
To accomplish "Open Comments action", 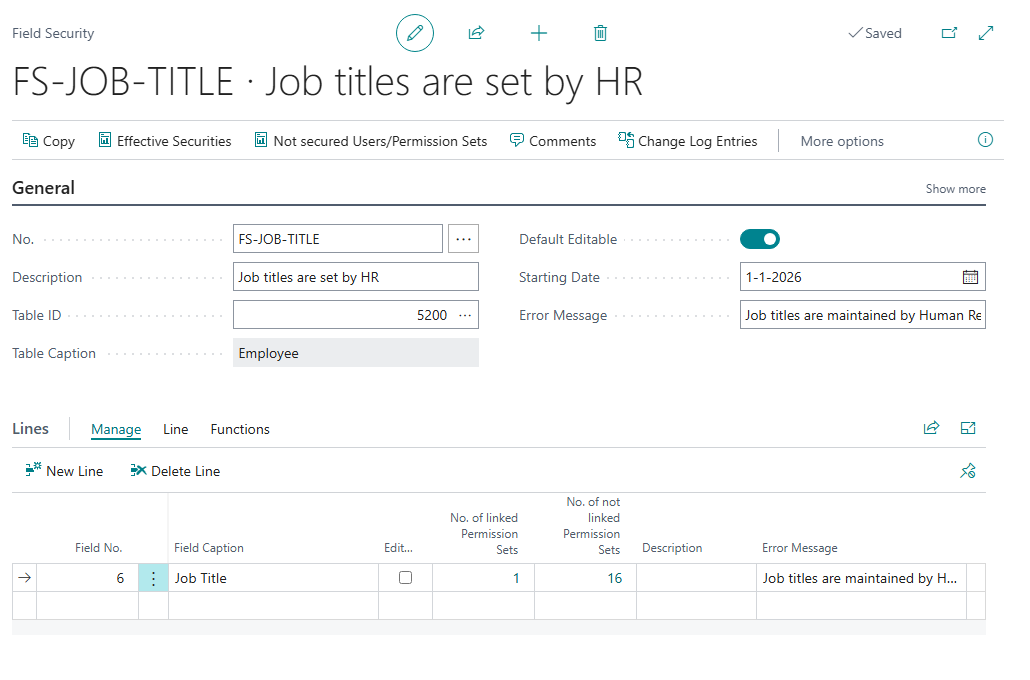I will [553, 141].
